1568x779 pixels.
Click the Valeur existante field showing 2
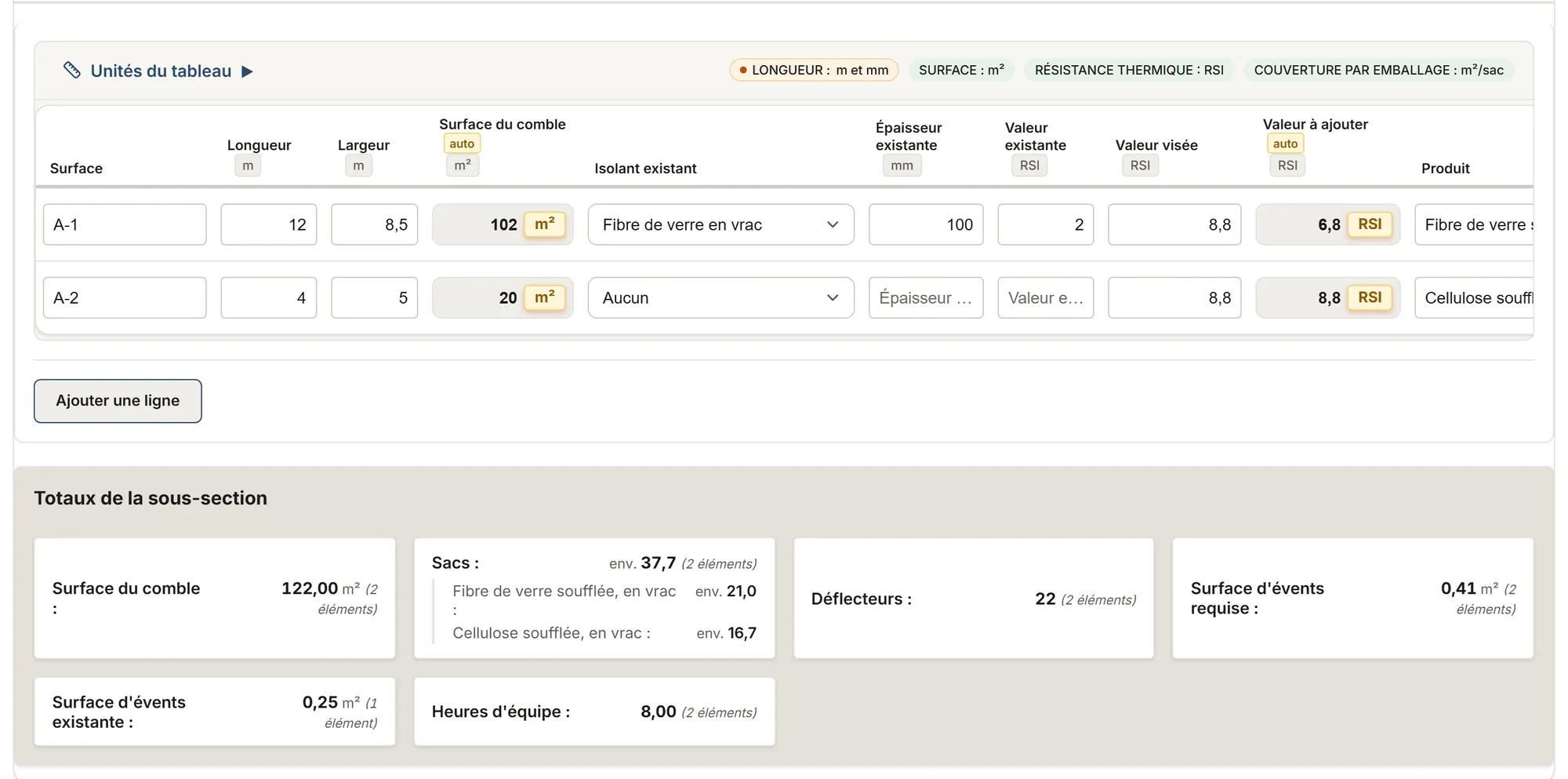[x=1046, y=224]
